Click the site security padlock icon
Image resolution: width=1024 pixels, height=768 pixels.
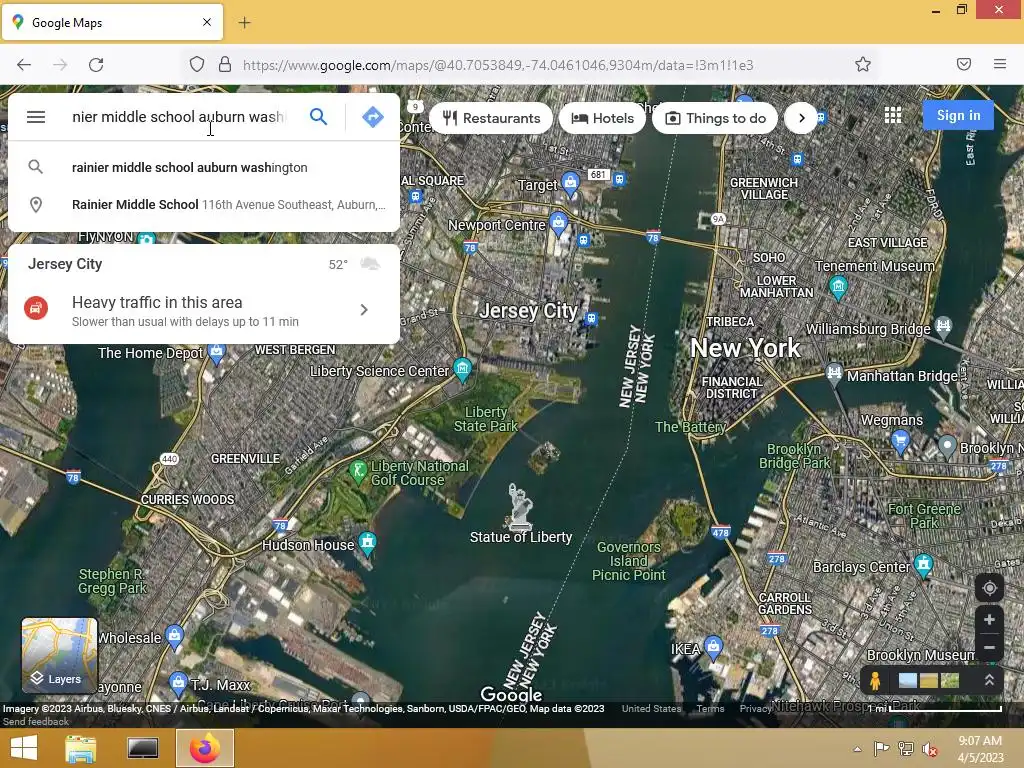pos(225,64)
